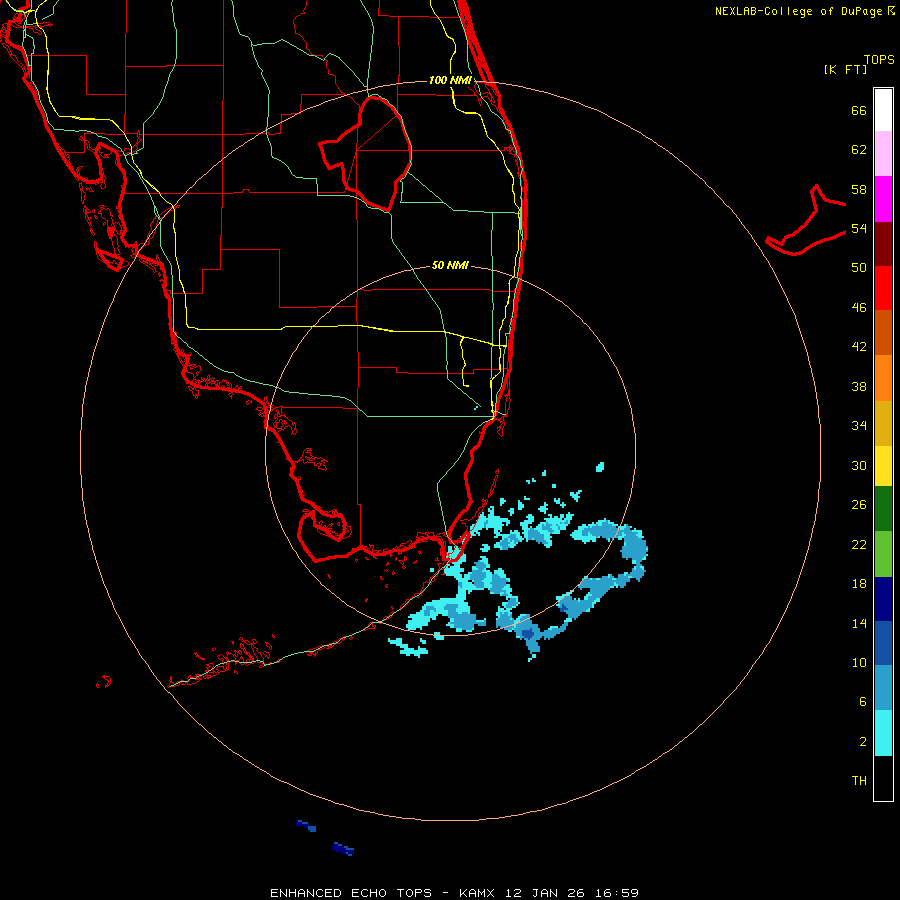
Task: Select the magenta swatch in the legend
Action: (x=883, y=199)
